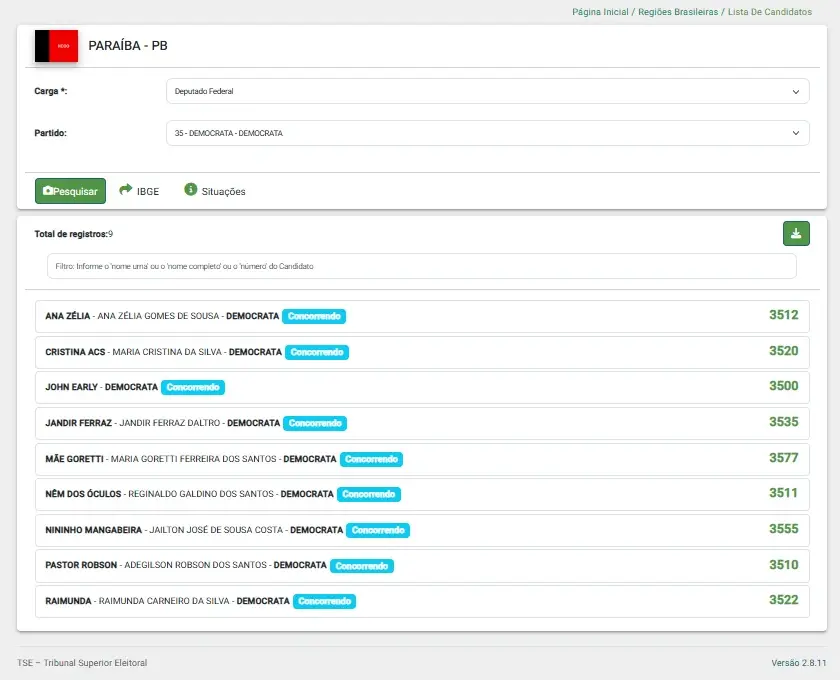840x680 pixels.
Task: Click candidate number 3500
Action: (x=783, y=386)
